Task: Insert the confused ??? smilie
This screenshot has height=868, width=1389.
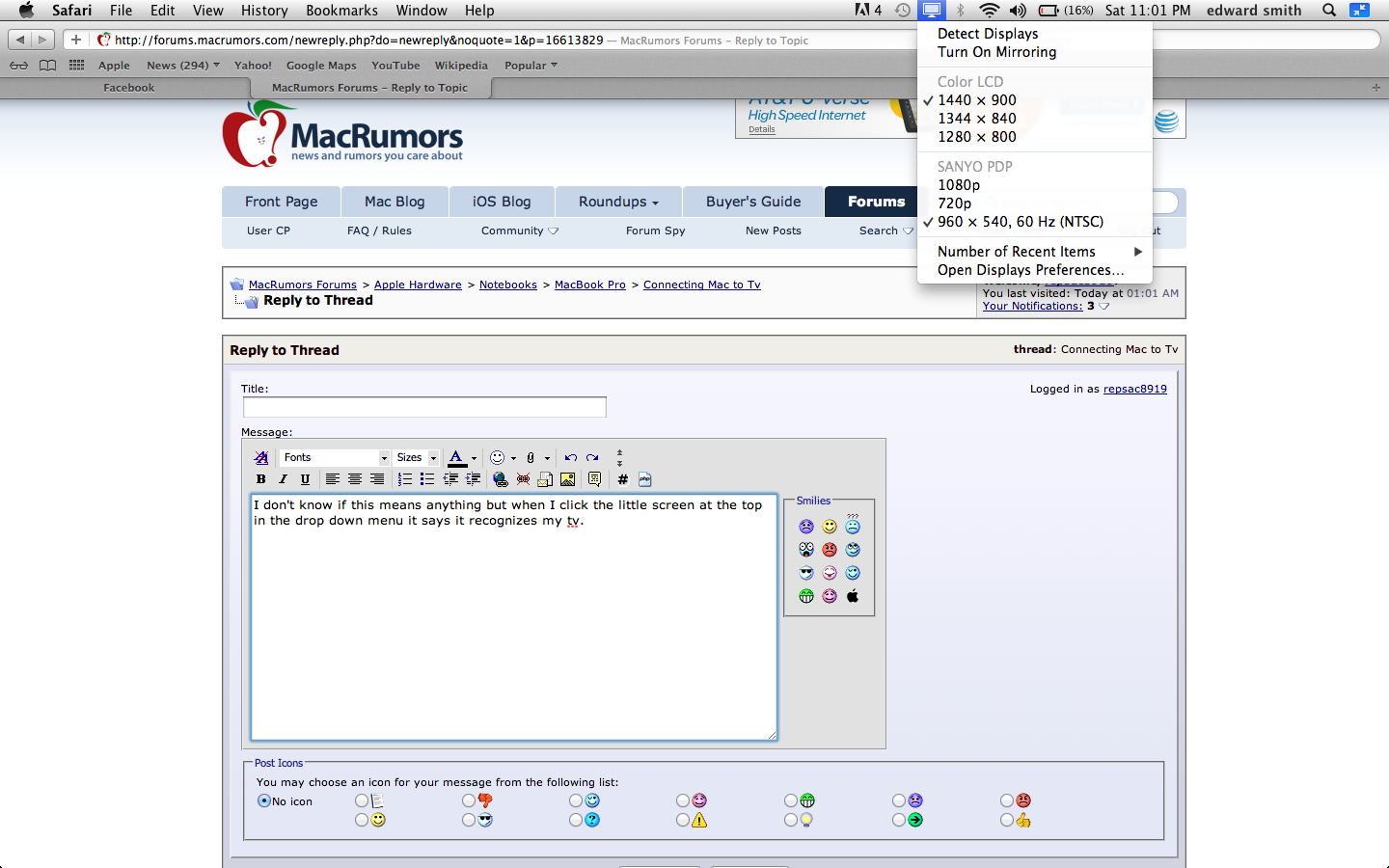Action: coord(853,525)
